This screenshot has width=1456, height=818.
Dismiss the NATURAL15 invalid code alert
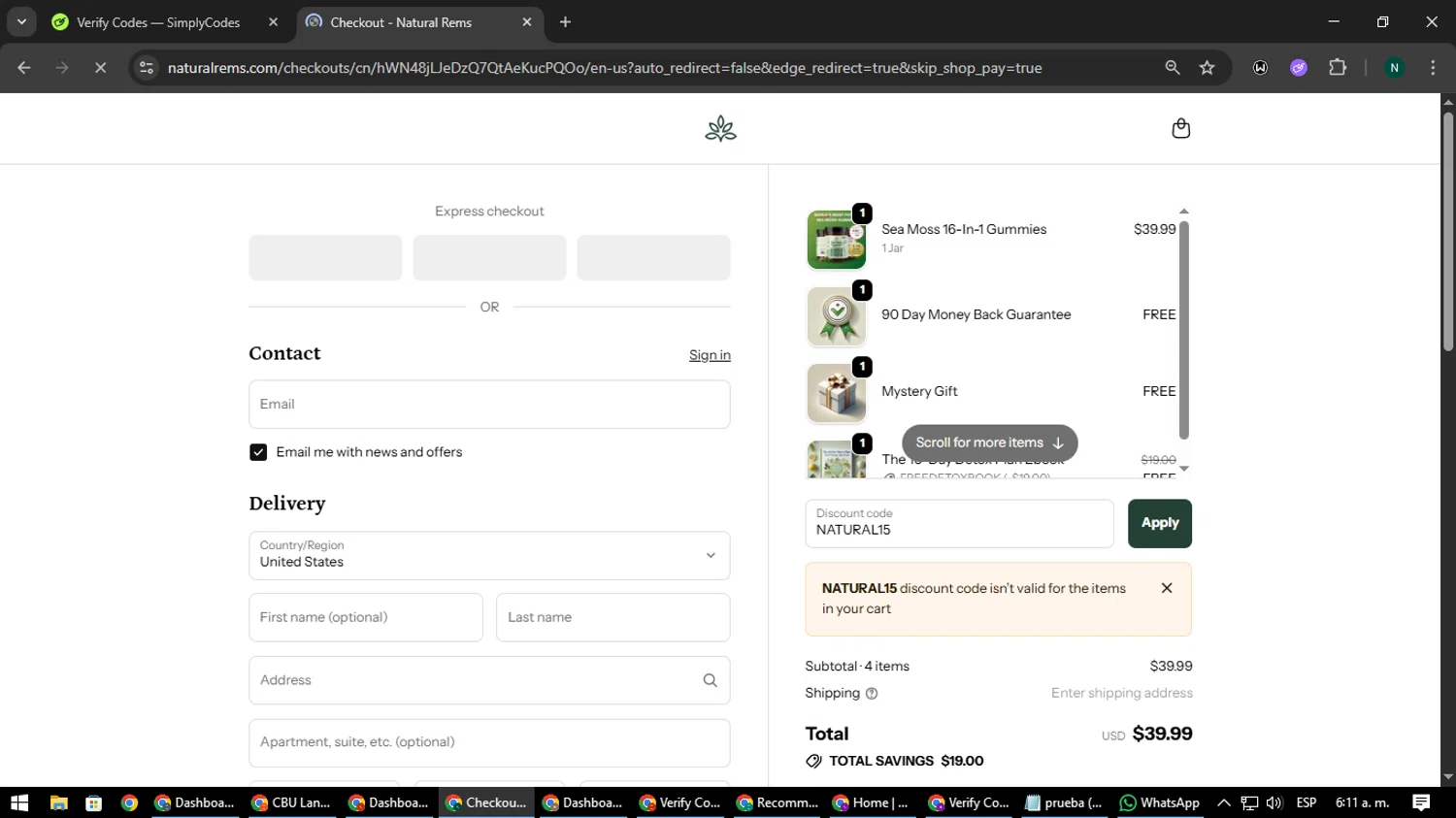coord(1167,588)
